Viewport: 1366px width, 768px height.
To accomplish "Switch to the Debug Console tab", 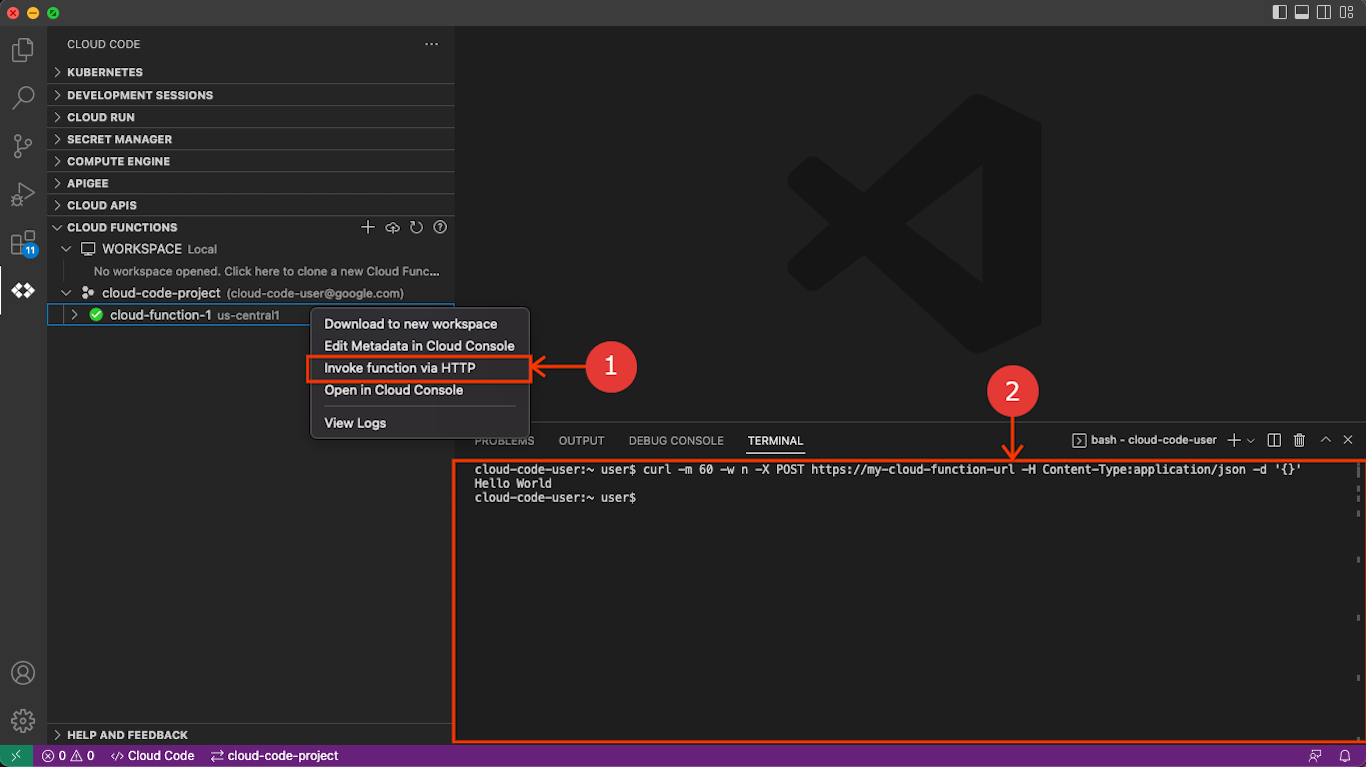I will click(x=676, y=441).
